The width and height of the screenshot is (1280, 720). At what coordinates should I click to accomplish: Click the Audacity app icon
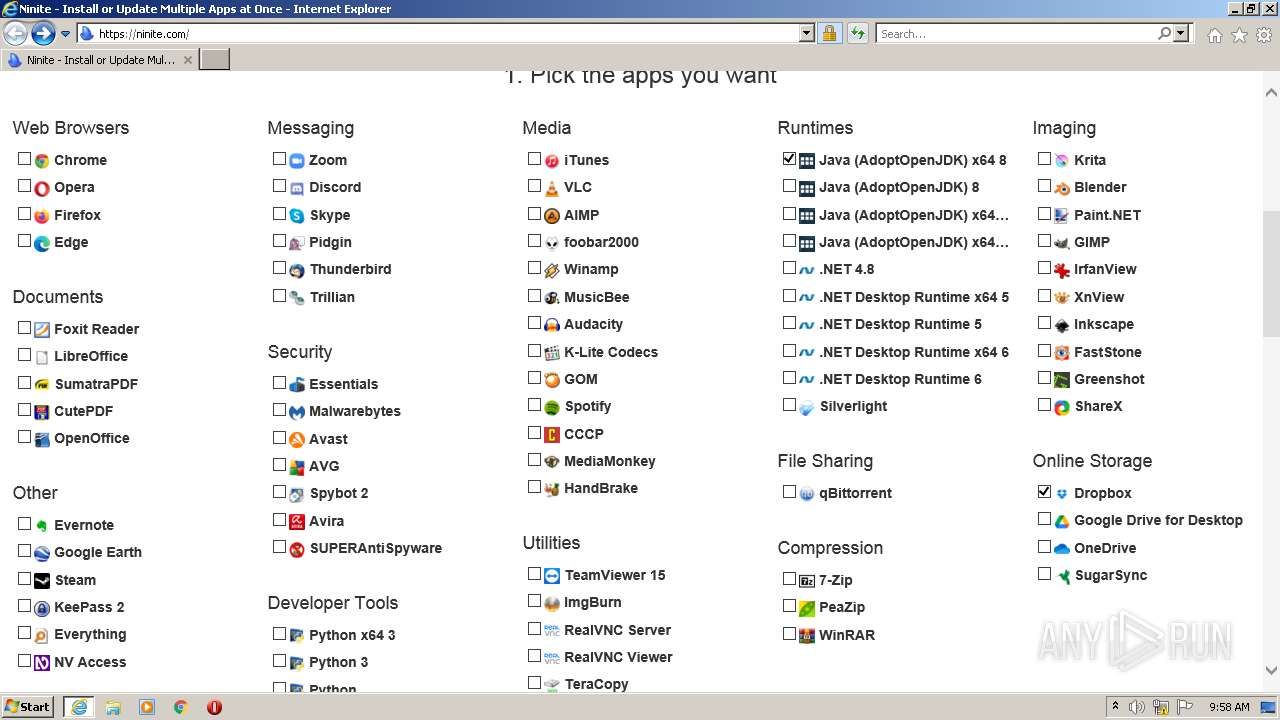click(552, 325)
